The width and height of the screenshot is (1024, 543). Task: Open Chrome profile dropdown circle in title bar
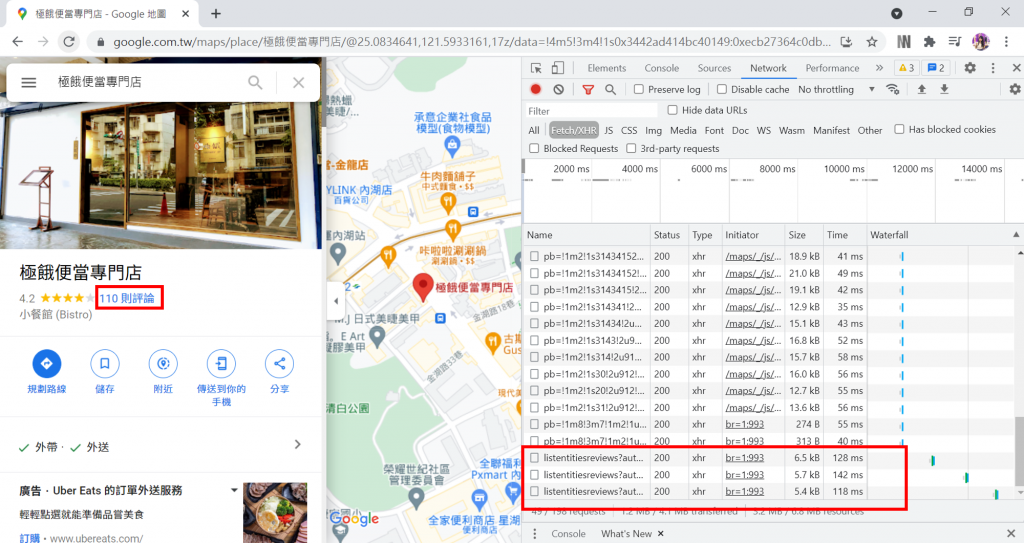[x=897, y=13]
